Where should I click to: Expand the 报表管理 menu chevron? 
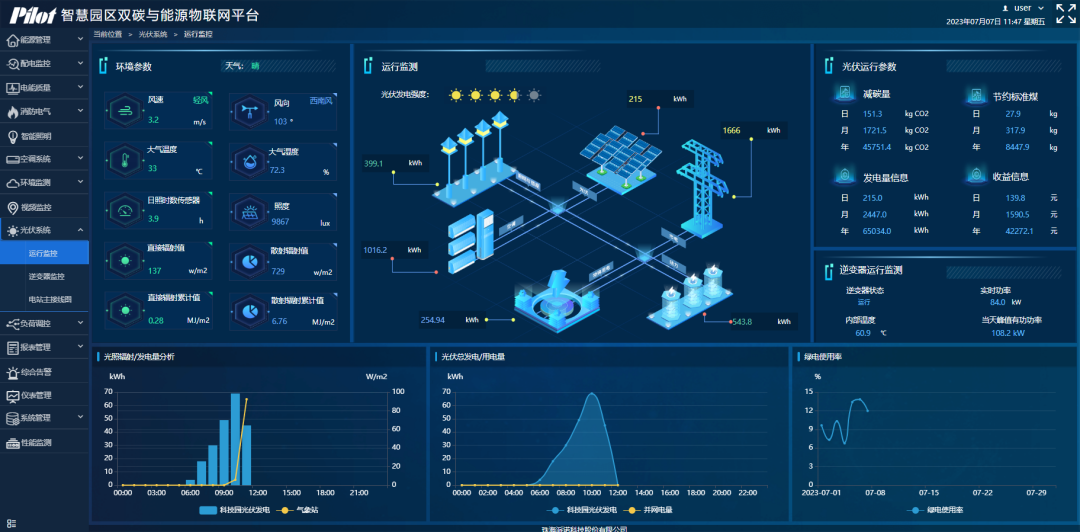80,347
